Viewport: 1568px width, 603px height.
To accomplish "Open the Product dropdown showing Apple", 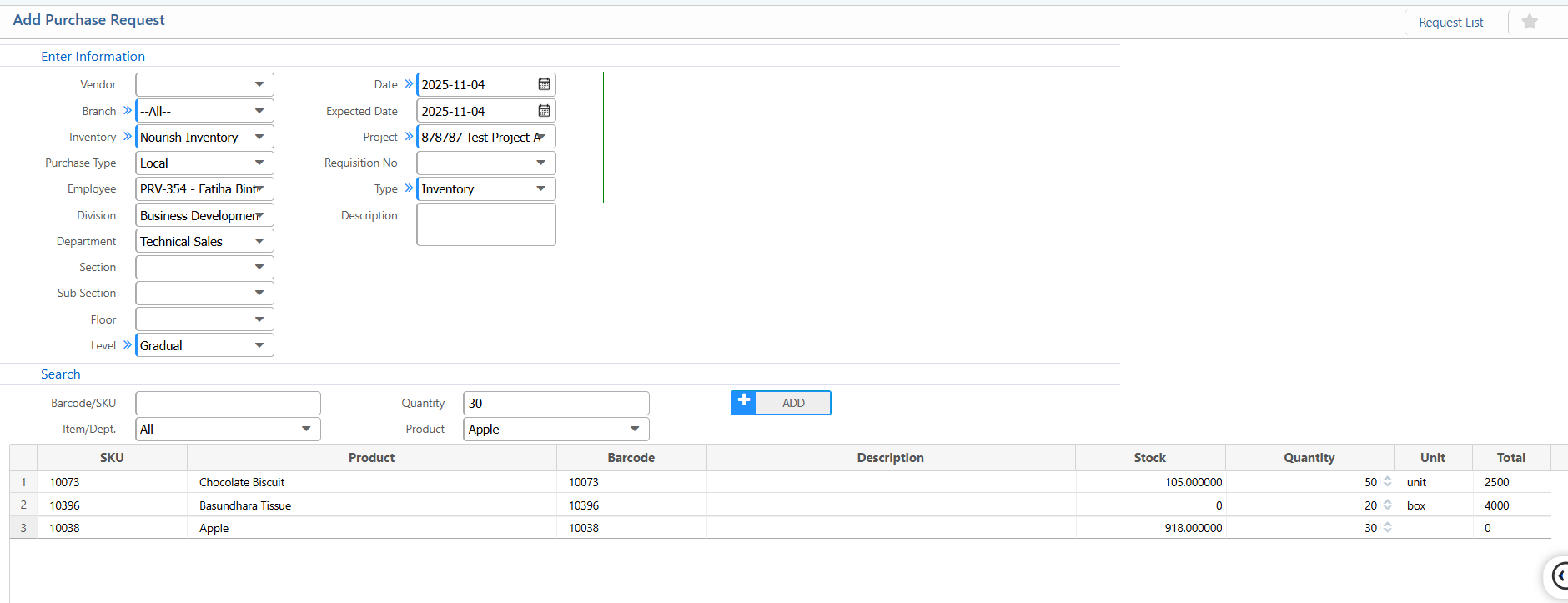I will tap(635, 429).
